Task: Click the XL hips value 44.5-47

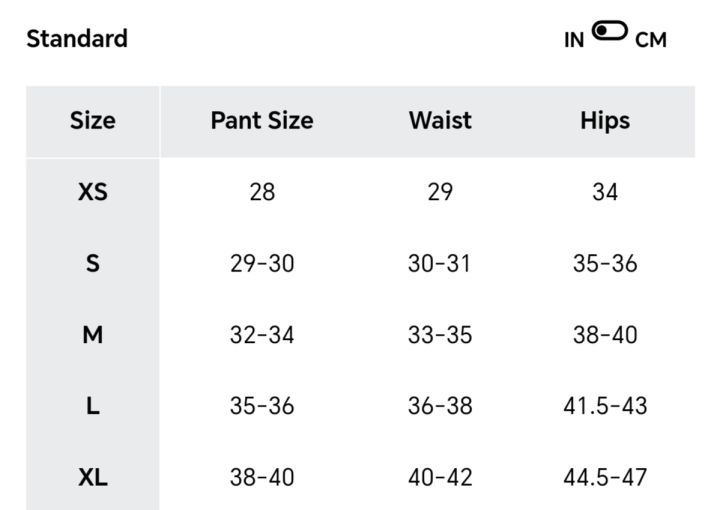Action: 605,478
